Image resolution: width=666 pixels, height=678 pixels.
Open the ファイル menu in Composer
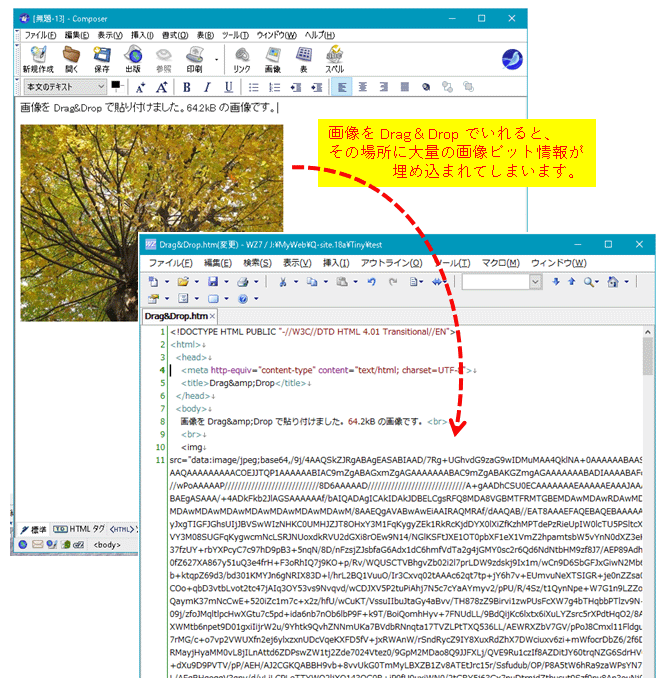click(x=40, y=35)
